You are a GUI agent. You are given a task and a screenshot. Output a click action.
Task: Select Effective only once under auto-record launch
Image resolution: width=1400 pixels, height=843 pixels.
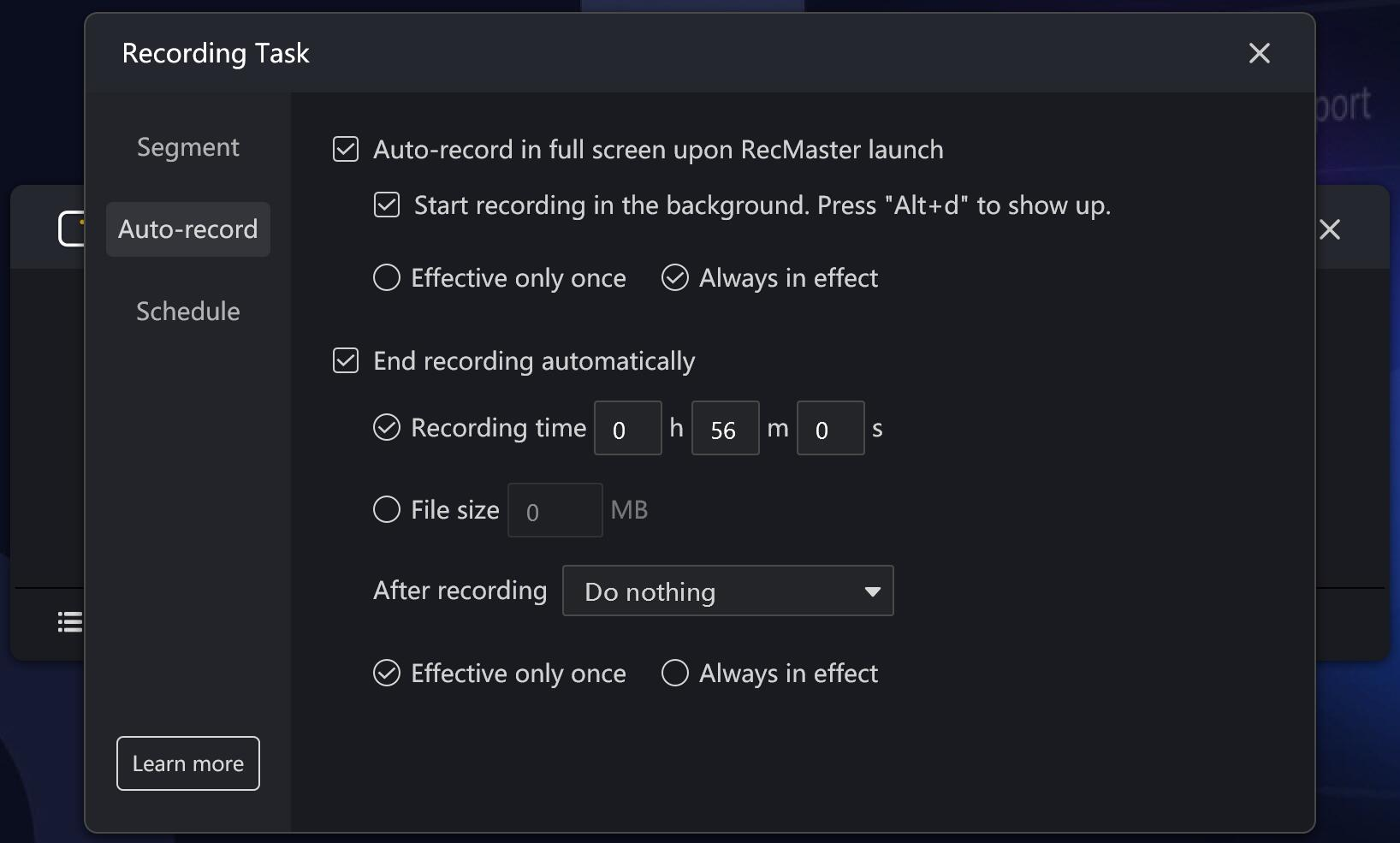387,277
